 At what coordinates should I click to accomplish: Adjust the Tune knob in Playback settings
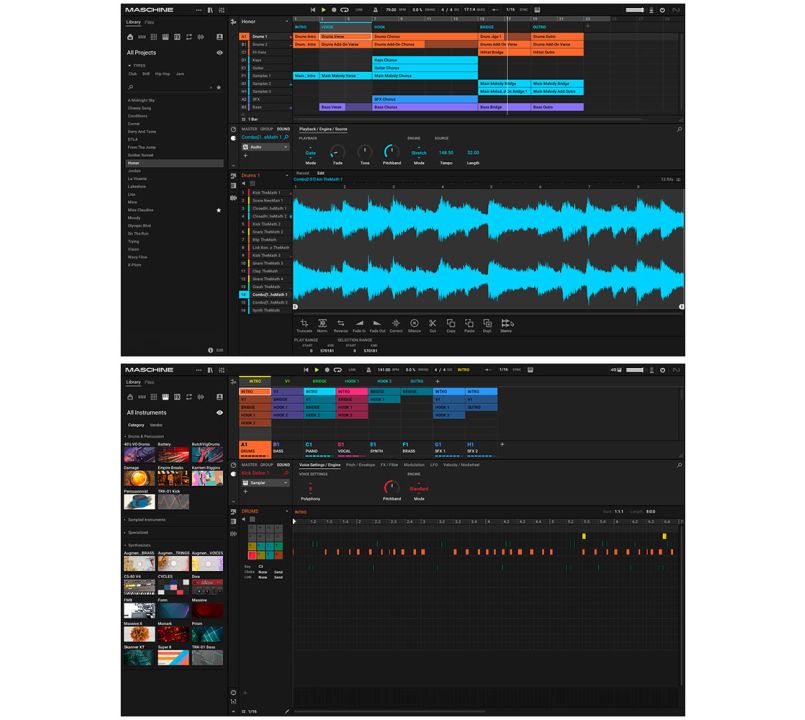pyautogui.click(x=364, y=152)
